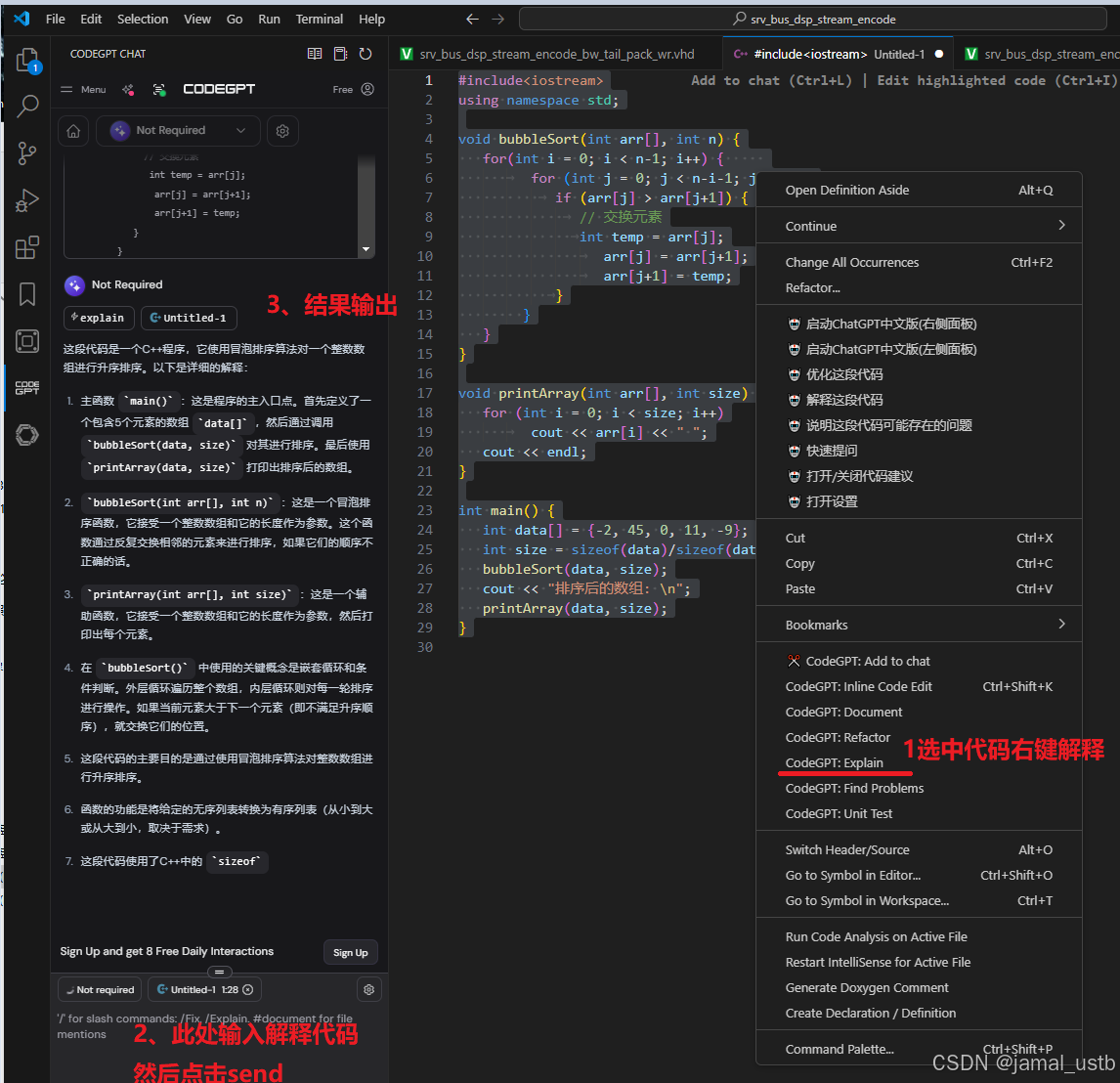Image resolution: width=1120 pixels, height=1083 pixels.
Task: Choose Run Code Analysis on Active File
Action: click(919, 936)
